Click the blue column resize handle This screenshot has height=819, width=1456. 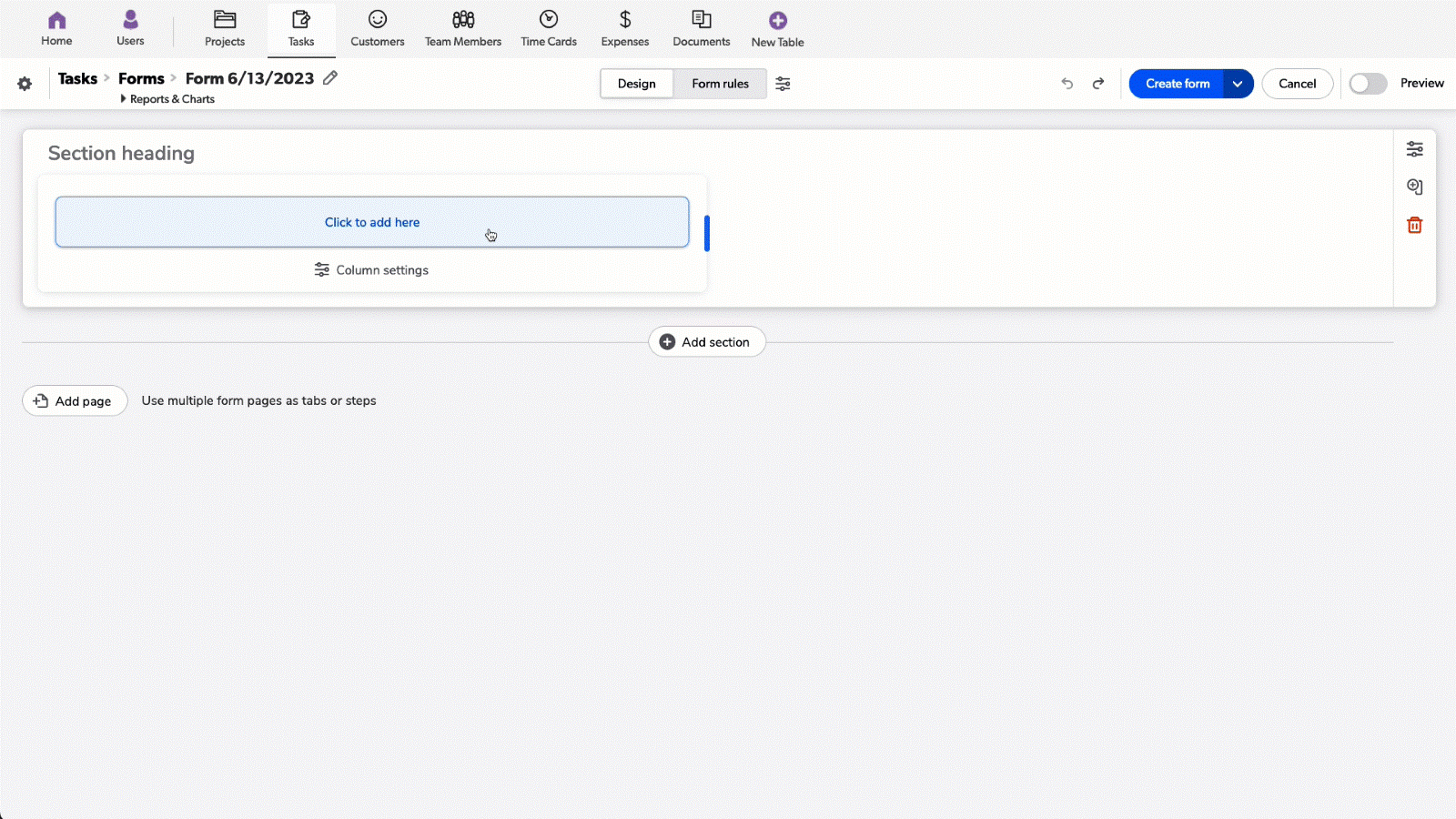pyautogui.click(x=707, y=234)
